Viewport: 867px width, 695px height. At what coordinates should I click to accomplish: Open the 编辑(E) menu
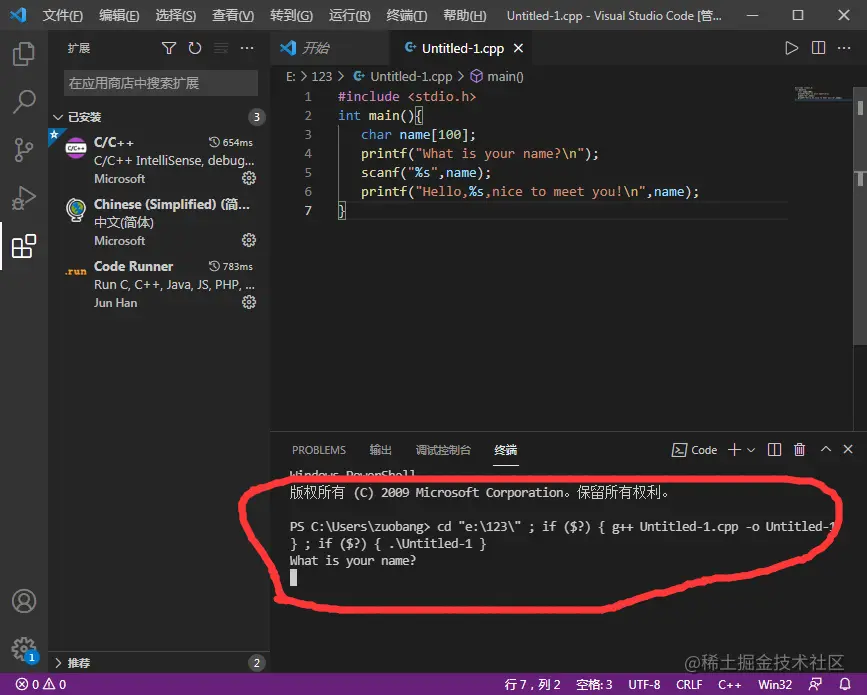(x=119, y=15)
